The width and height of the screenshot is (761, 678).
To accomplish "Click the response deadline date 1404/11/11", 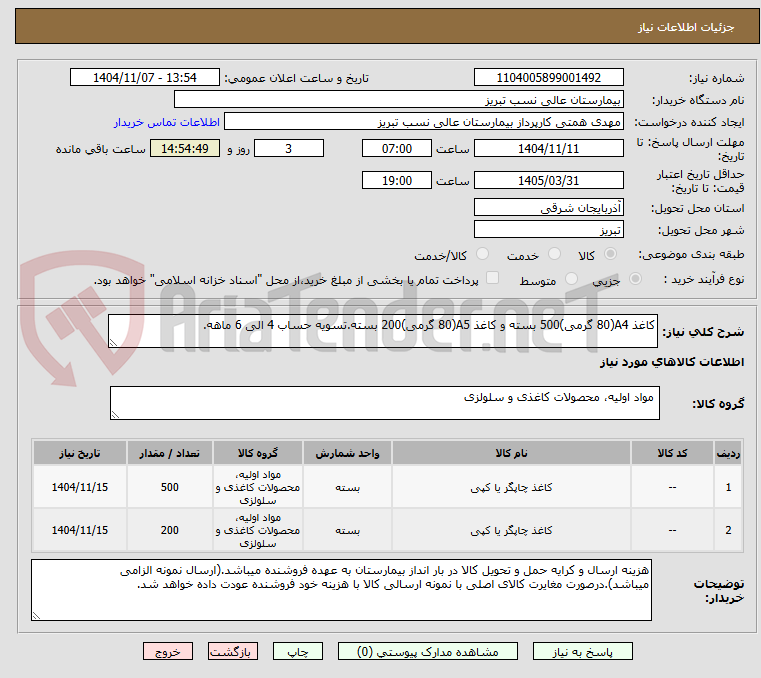I will (x=548, y=149).
